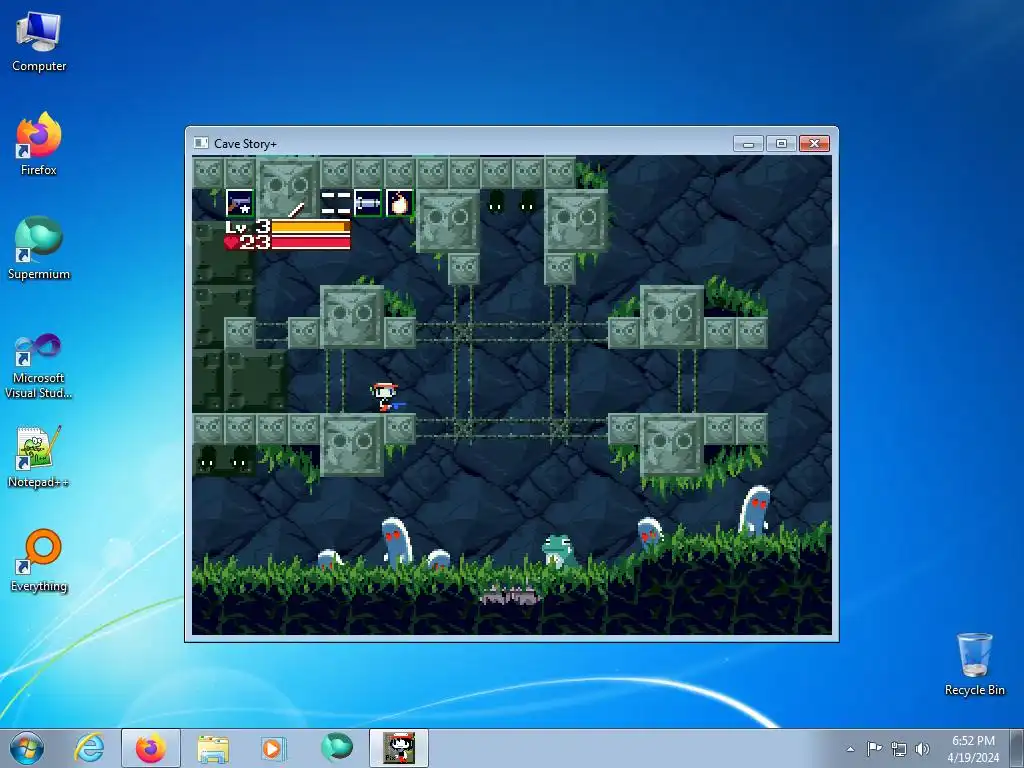Screen dimensions: 1024x768
Task: Click the 'Cave Story+' window title text
Action: 246,144
